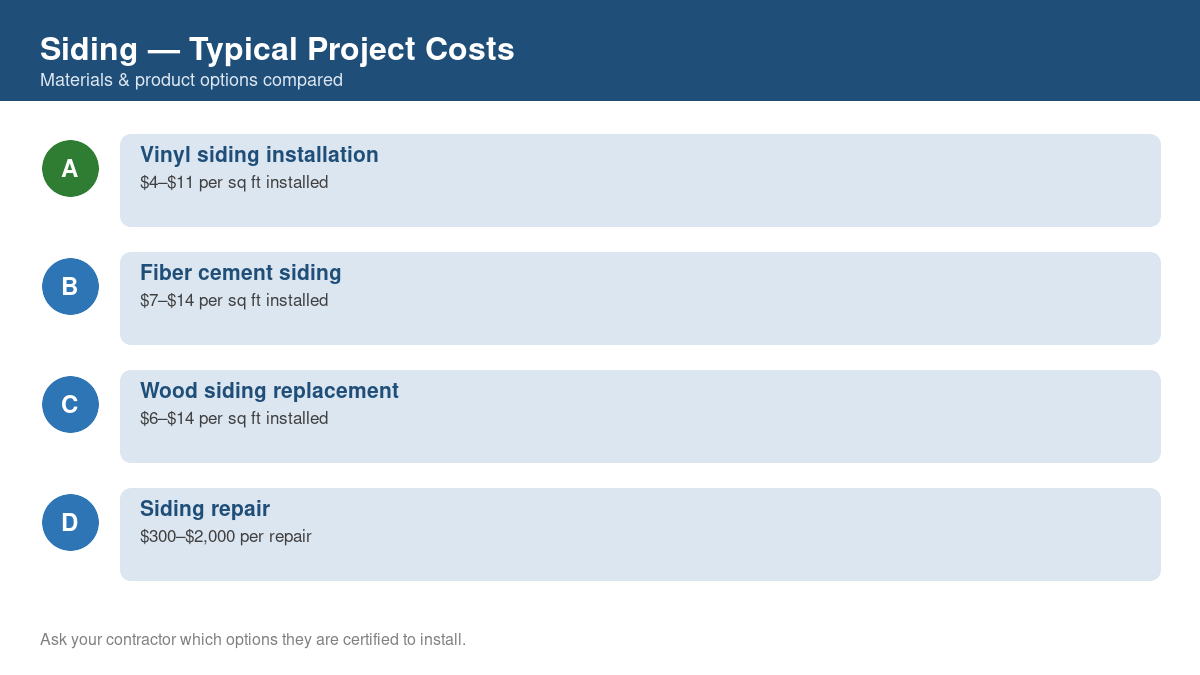The width and height of the screenshot is (1200, 675).
Task: Click the footer note about certified contractors
Action: 253,639
